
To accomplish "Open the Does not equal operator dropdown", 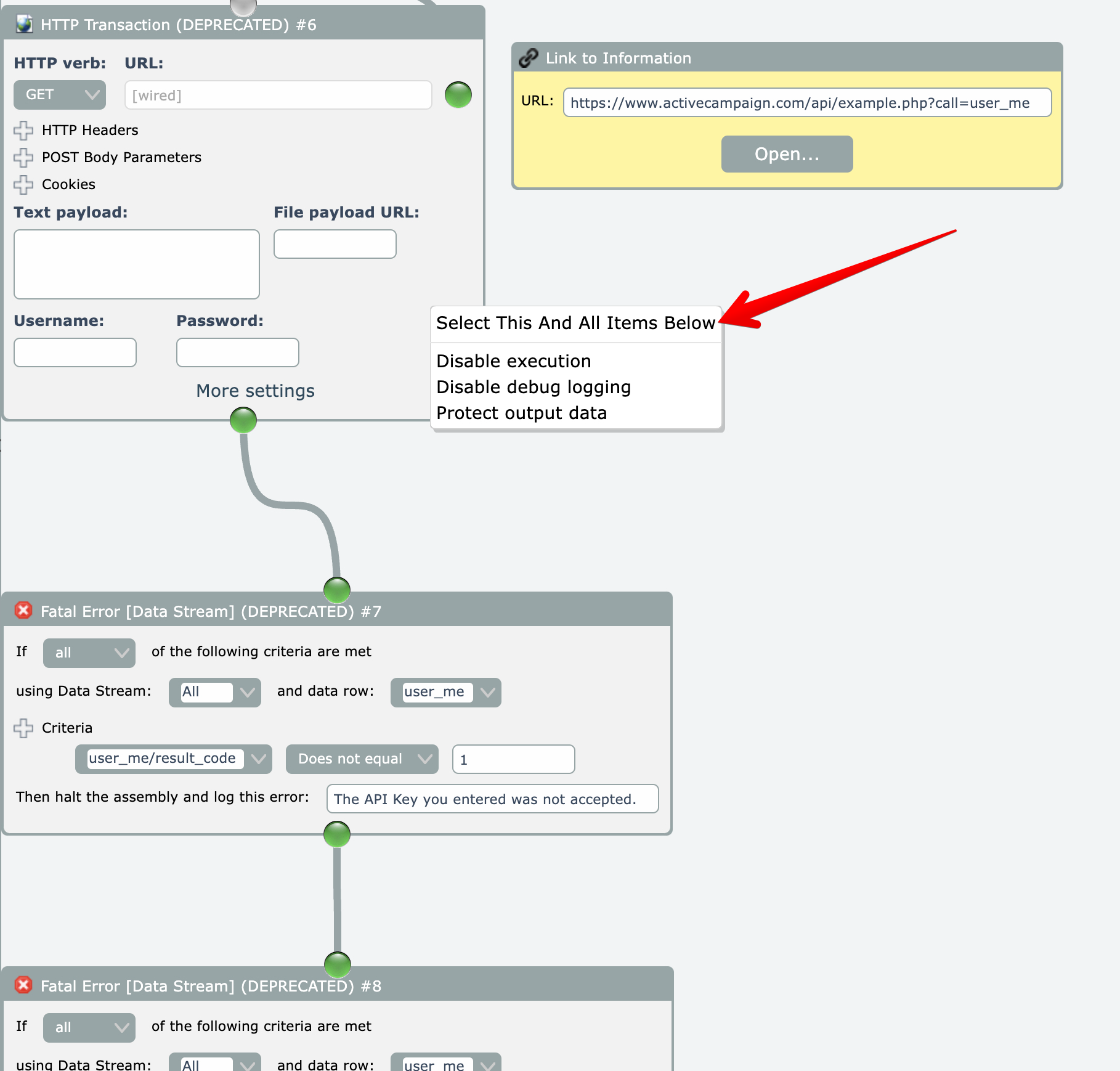I will [362, 759].
